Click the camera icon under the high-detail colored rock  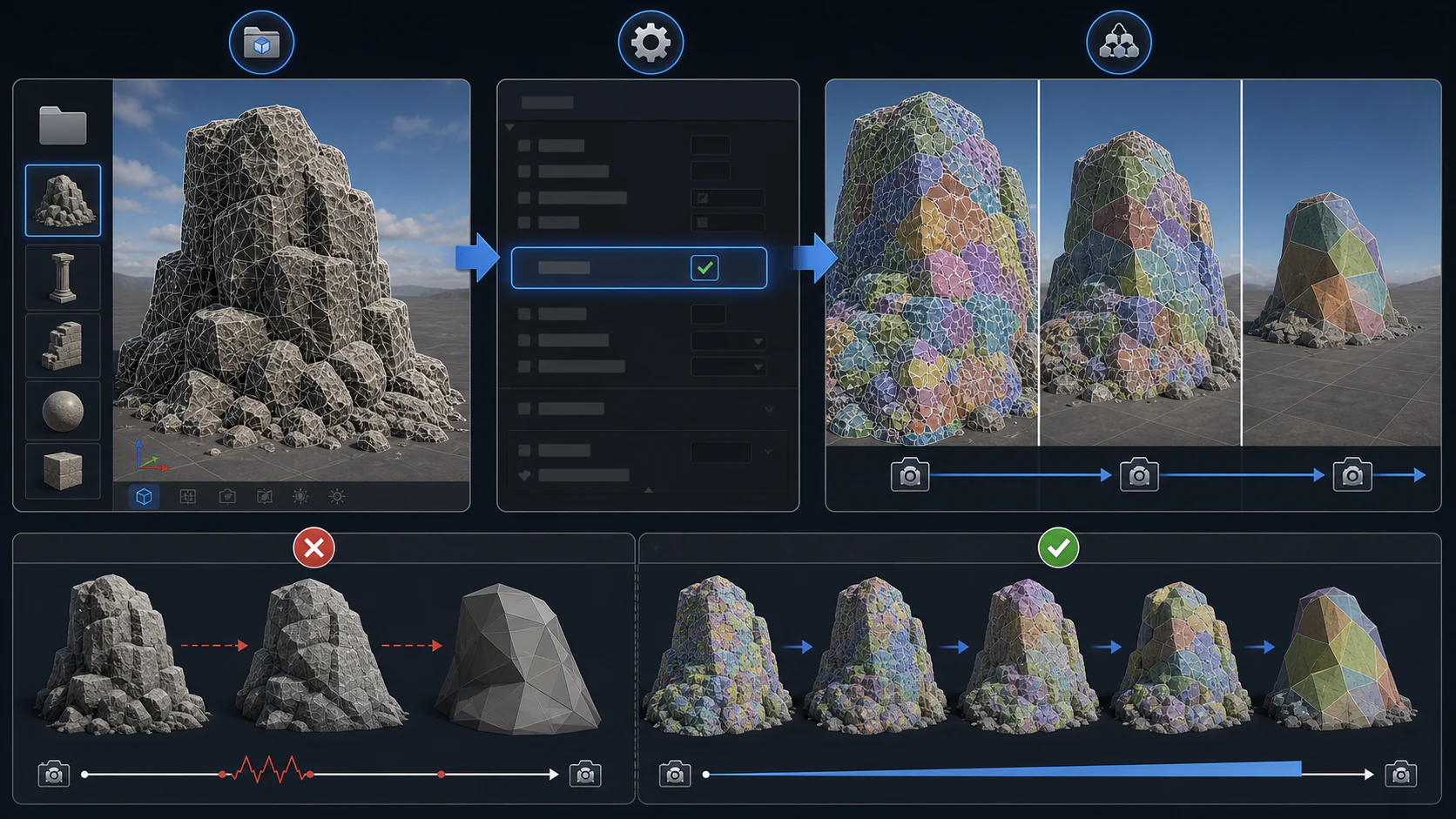(x=910, y=475)
